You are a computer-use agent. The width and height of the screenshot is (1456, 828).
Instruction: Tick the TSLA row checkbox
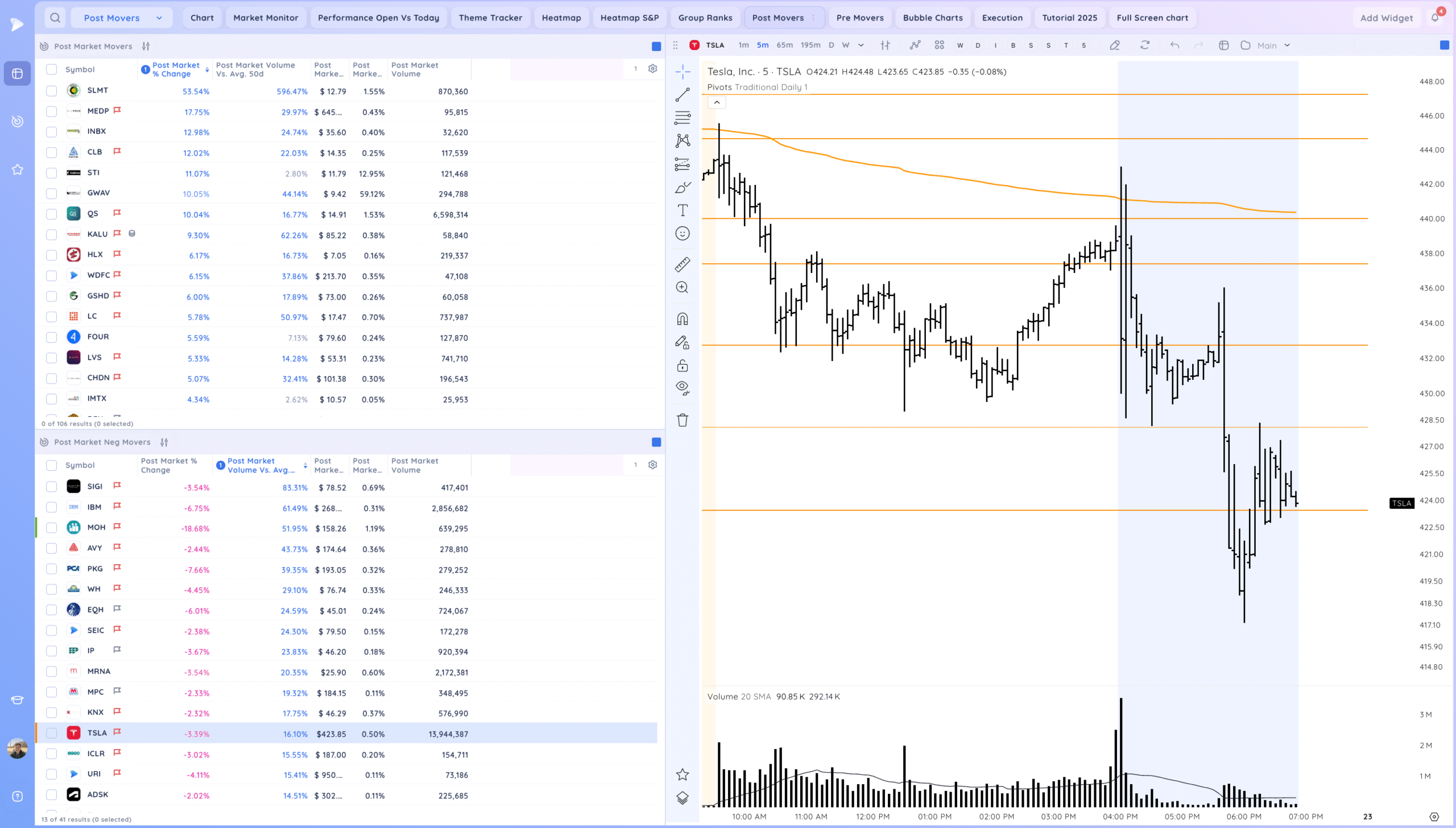point(52,734)
